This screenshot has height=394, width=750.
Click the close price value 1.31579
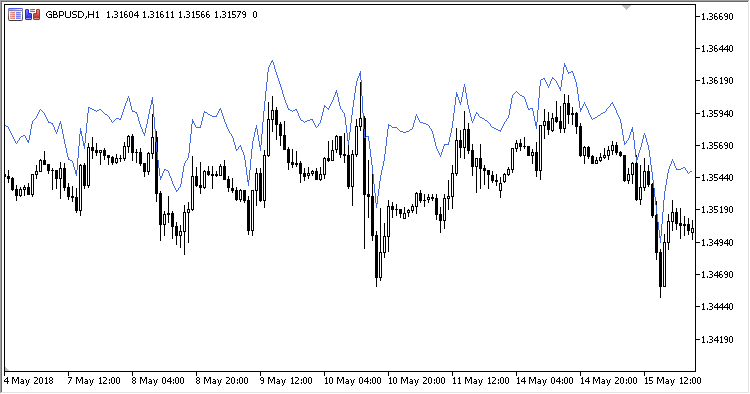[x=230, y=15]
